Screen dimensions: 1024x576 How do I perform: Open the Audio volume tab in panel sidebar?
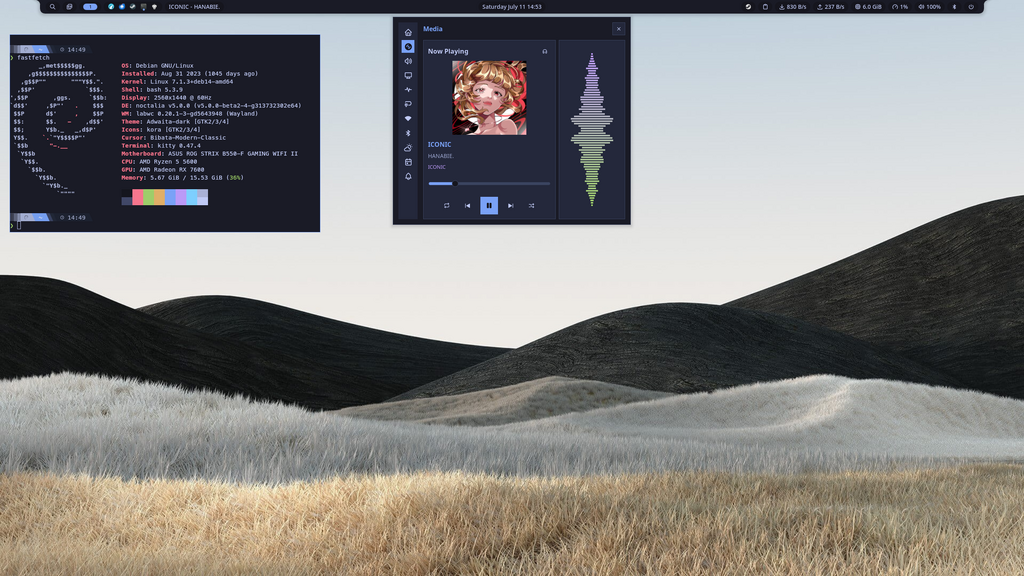[408, 61]
